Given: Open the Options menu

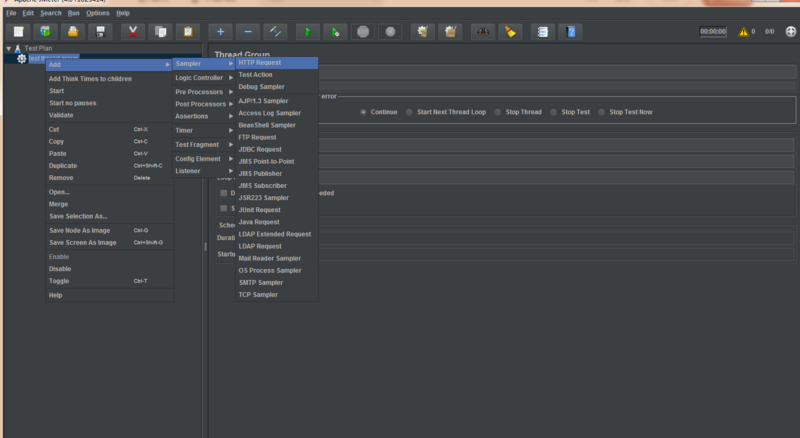Looking at the screenshot, I should (x=97, y=13).
